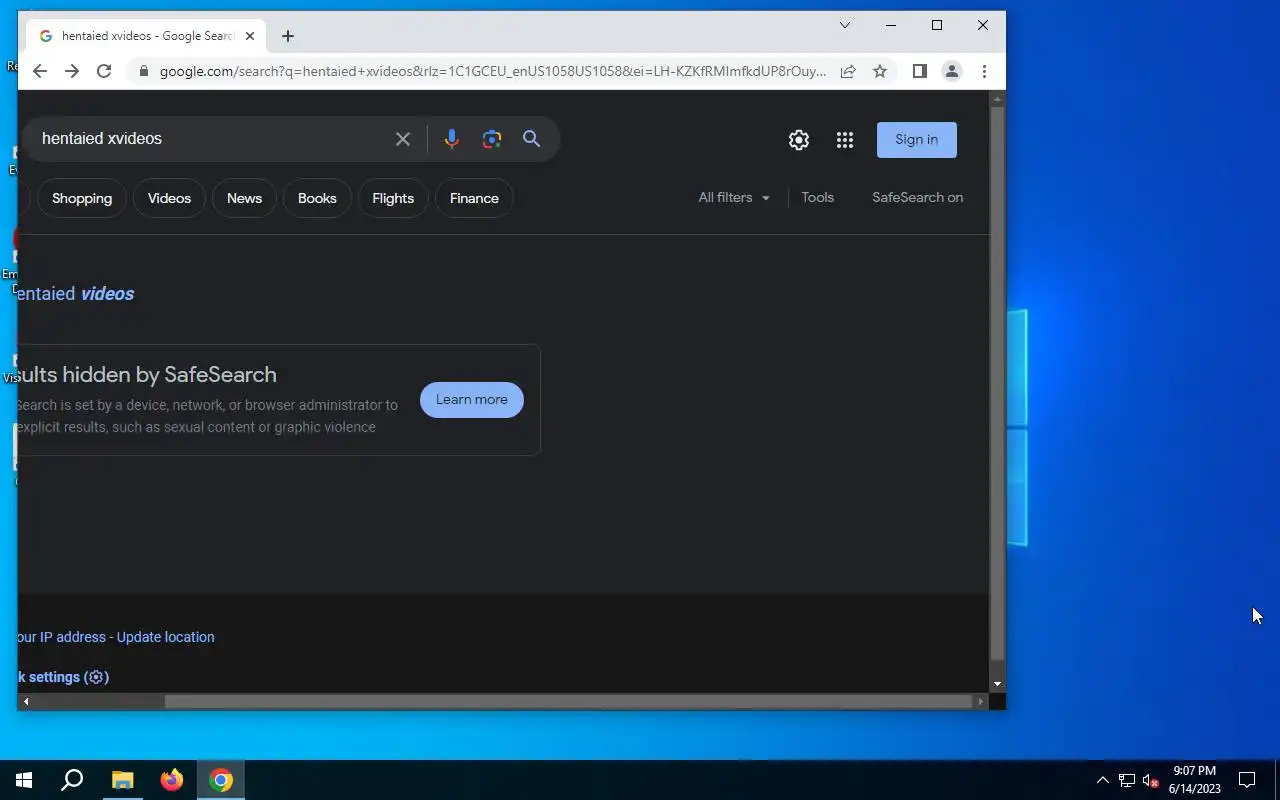Open Chrome three-dot menu
This screenshot has width=1280, height=800.
point(984,71)
